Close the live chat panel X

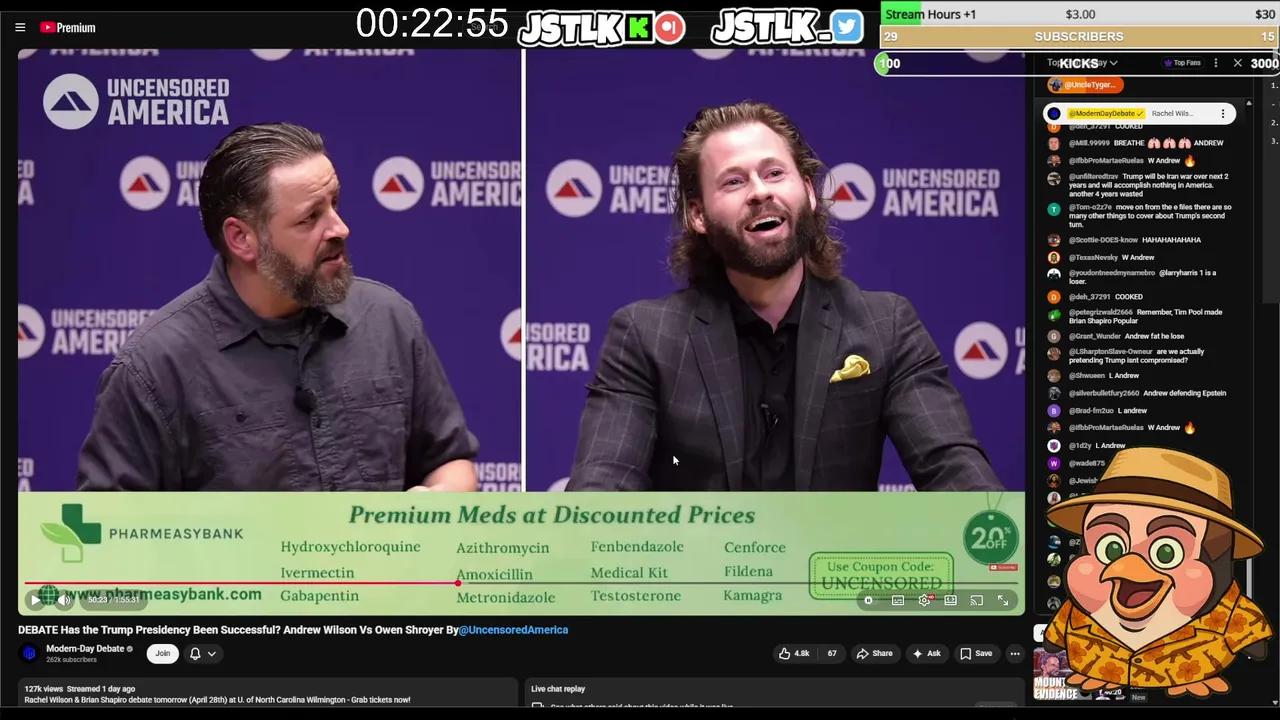click(x=1237, y=63)
